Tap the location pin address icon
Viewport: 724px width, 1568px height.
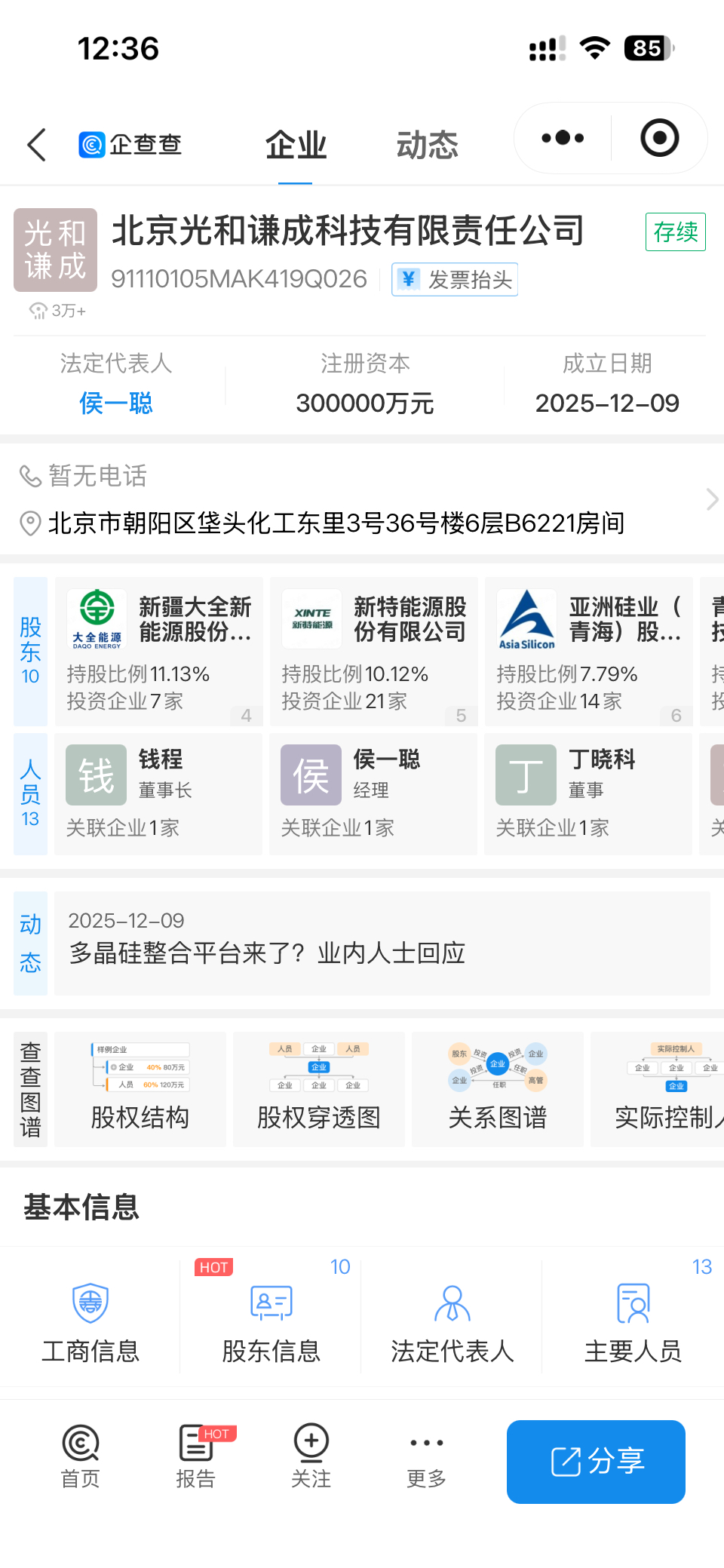(30, 523)
